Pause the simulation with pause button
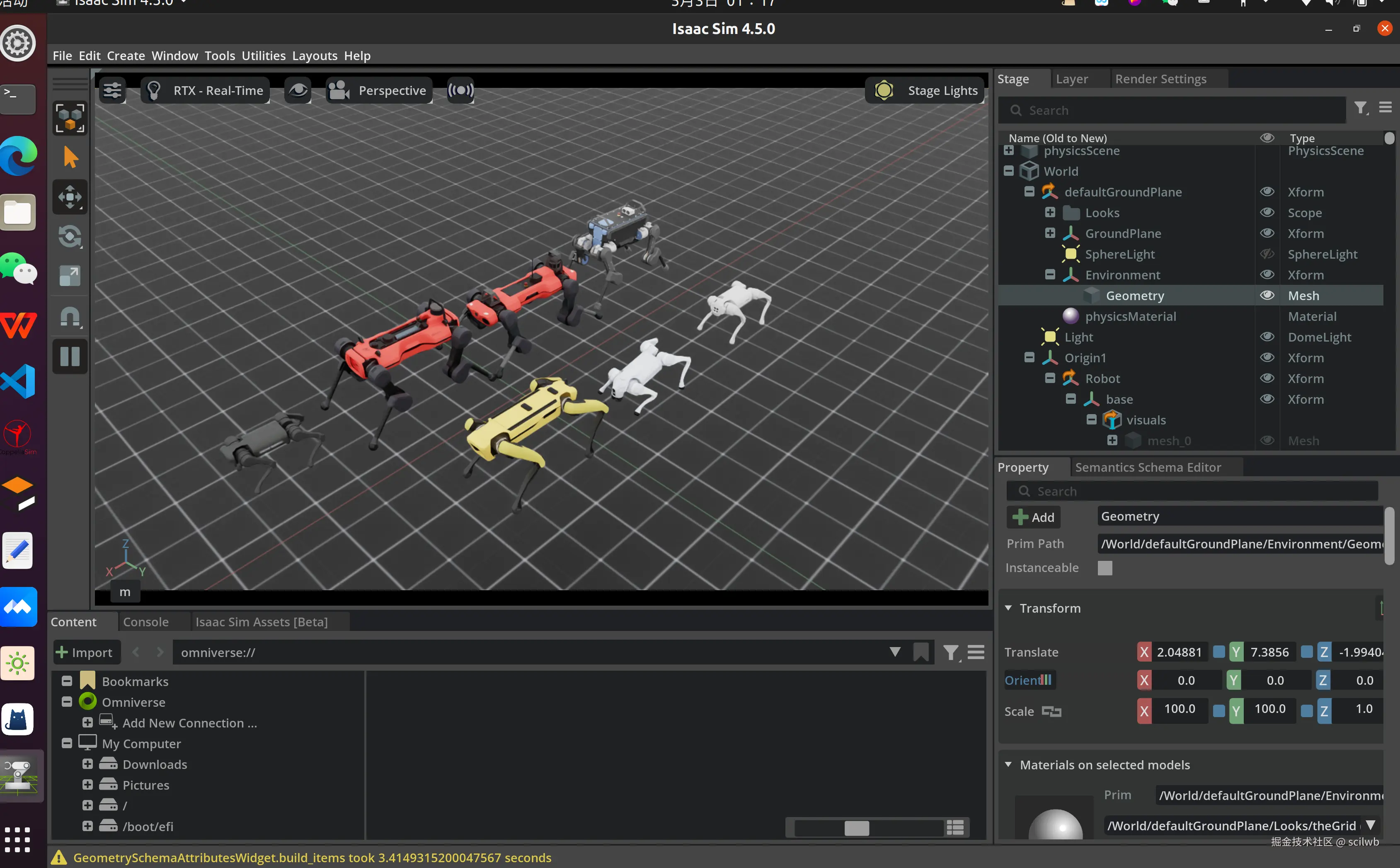The image size is (1400, 868). [70, 356]
